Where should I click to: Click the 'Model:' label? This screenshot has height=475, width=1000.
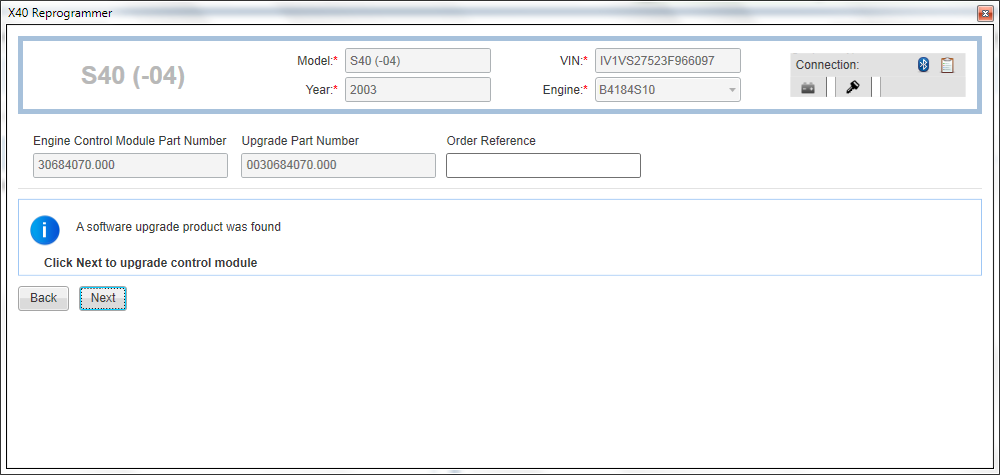(317, 61)
